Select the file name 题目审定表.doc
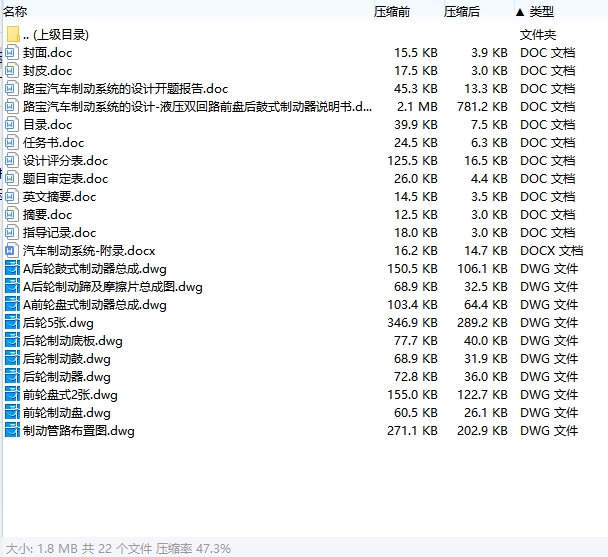This screenshot has height=557, width=608. pos(65,179)
